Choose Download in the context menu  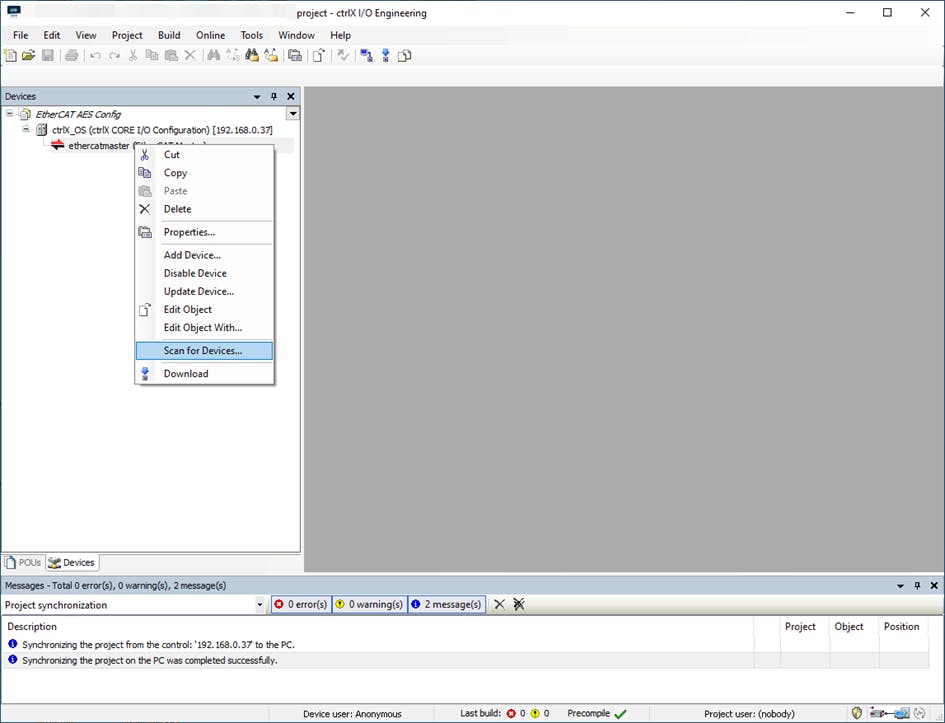(x=204, y=374)
